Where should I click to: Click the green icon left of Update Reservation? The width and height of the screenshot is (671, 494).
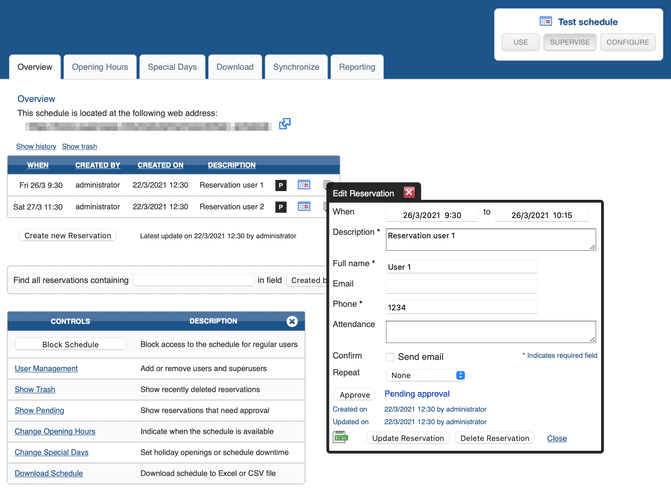click(x=341, y=438)
